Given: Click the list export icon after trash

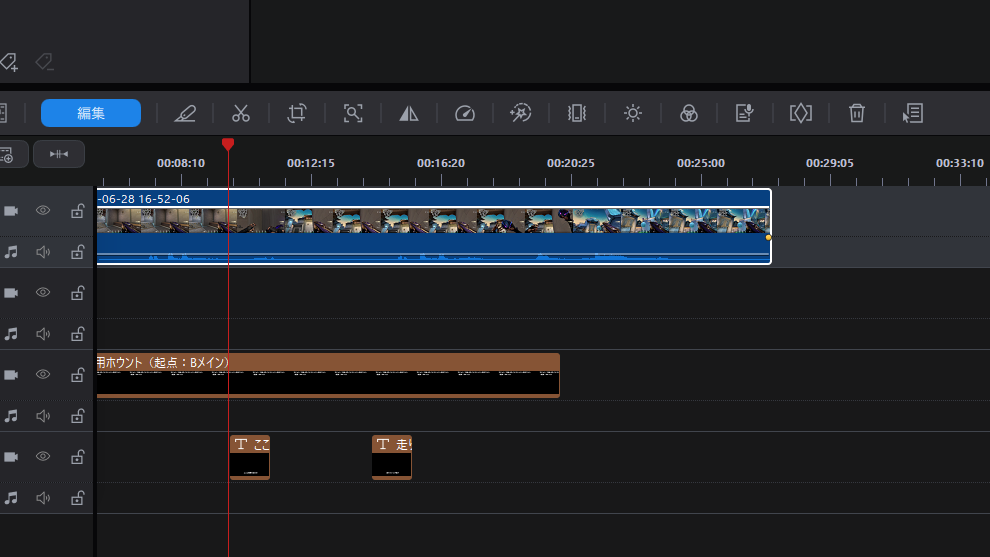Looking at the screenshot, I should 913,114.
